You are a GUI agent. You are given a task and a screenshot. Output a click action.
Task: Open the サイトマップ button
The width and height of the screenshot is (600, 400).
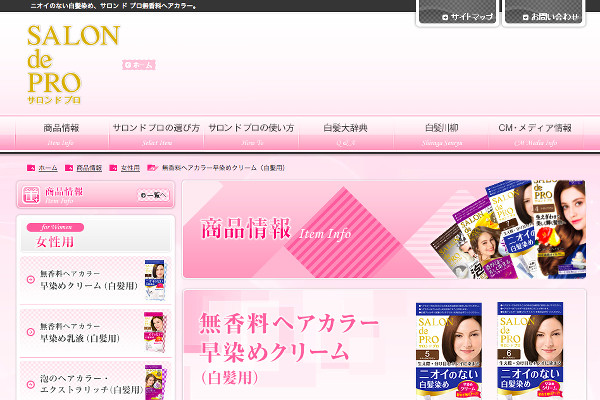(457, 13)
